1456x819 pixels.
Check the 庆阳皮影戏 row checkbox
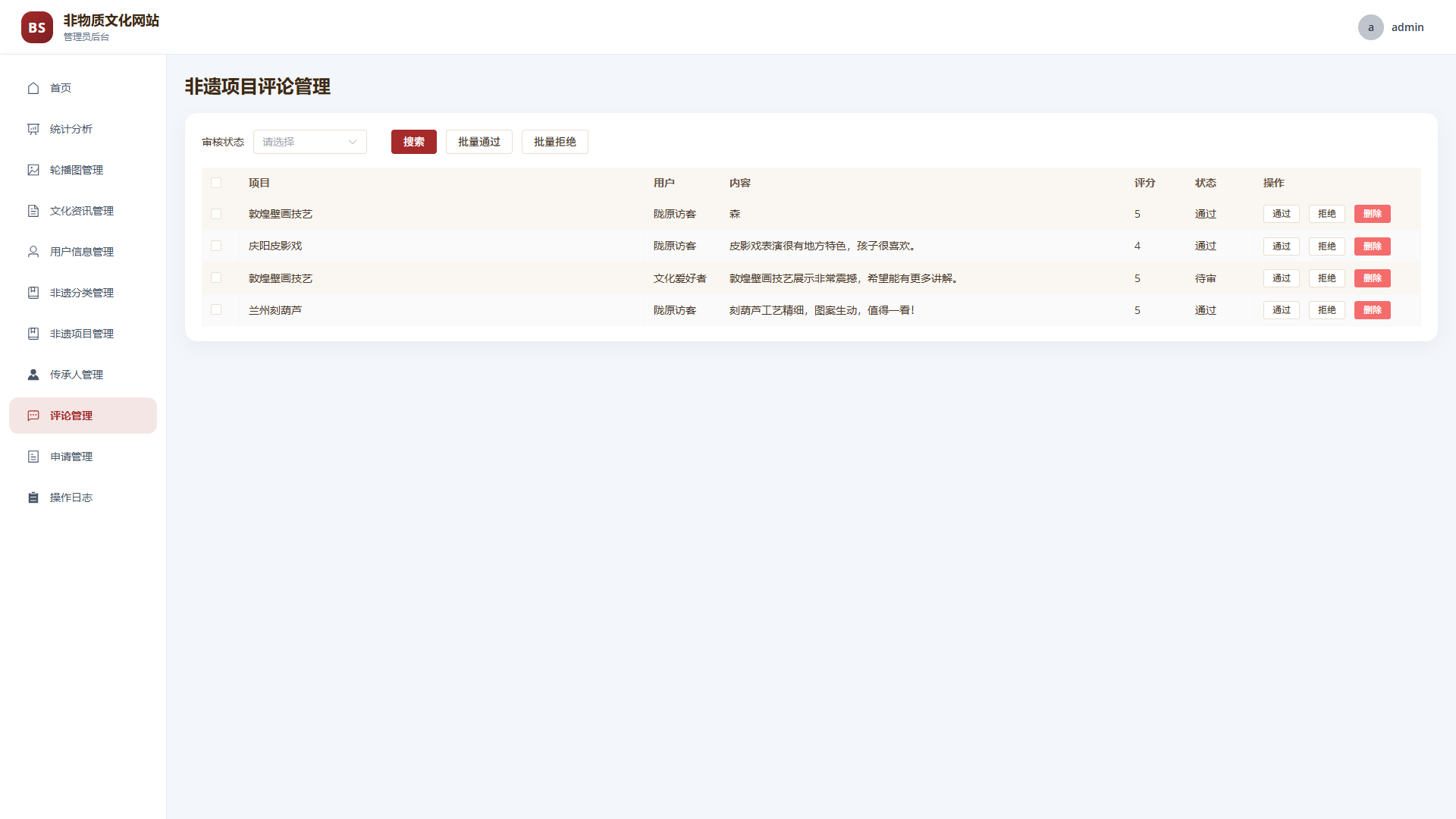tap(216, 246)
